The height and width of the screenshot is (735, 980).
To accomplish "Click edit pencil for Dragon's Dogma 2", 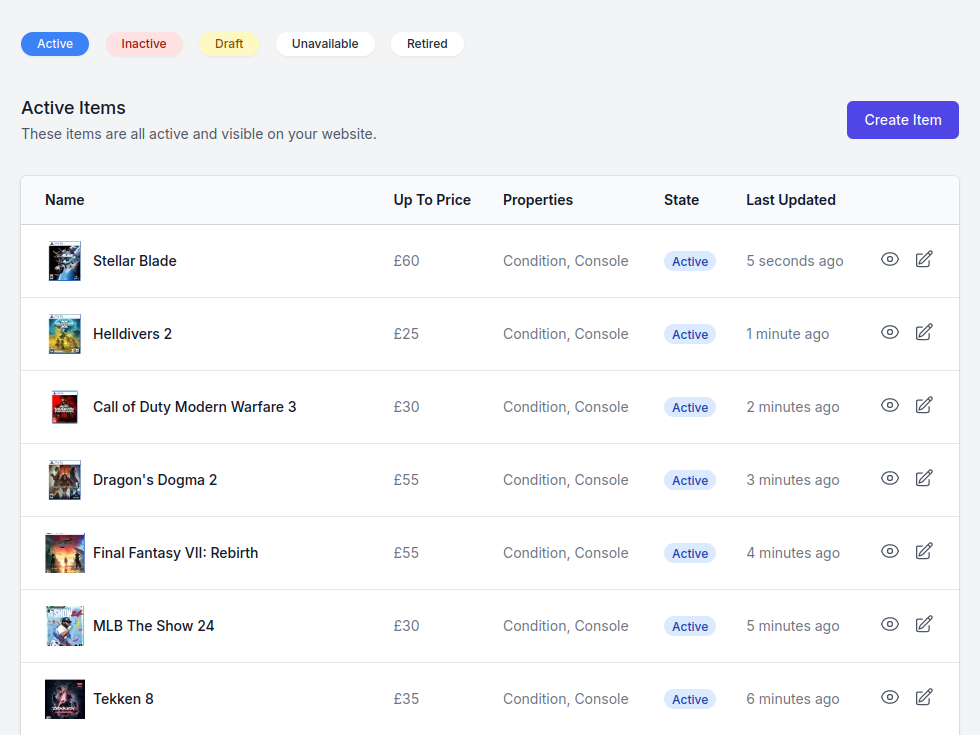I will click(x=924, y=479).
